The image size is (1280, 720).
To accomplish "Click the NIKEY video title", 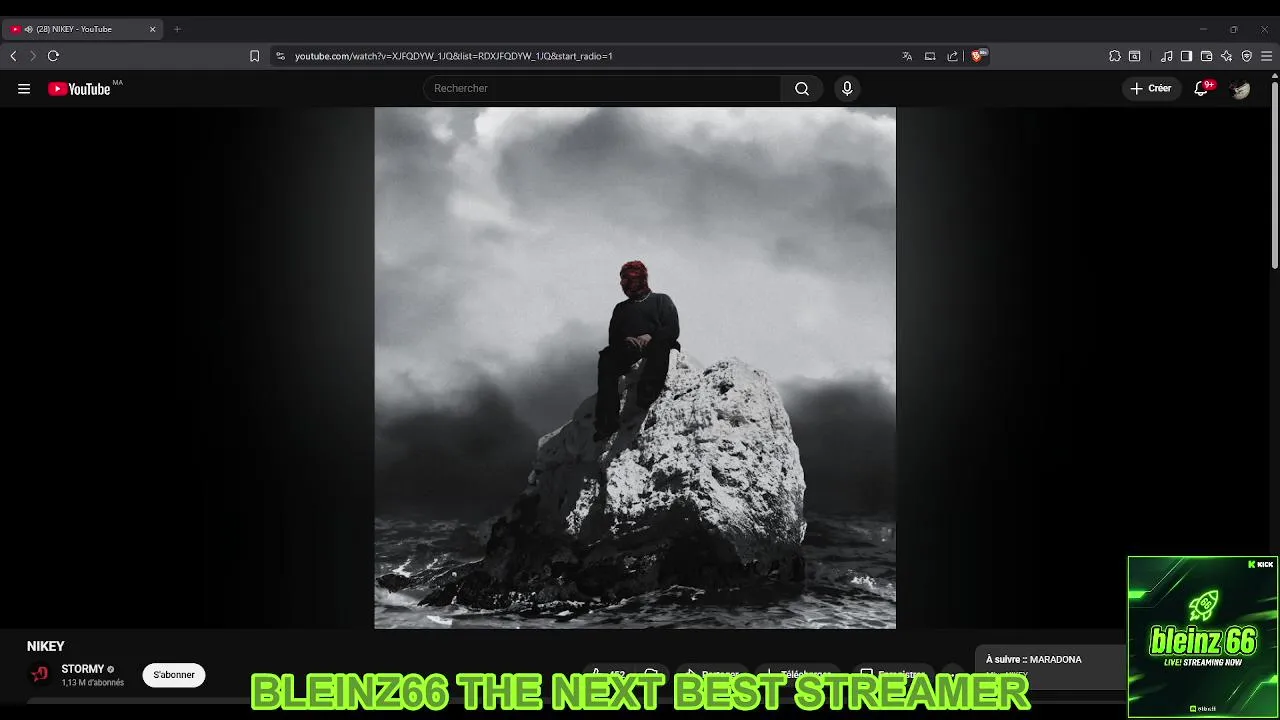I will (x=46, y=646).
